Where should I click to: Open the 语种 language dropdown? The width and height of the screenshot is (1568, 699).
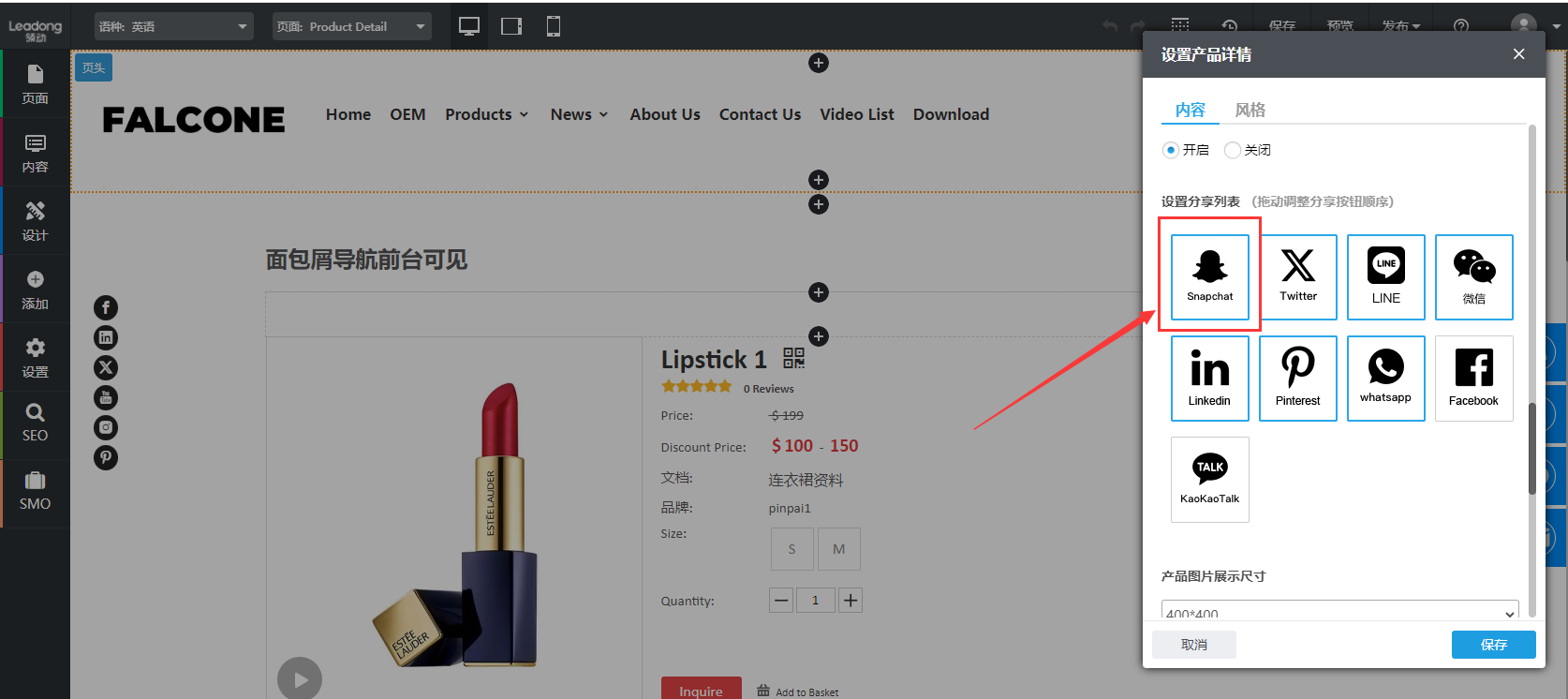(x=173, y=26)
